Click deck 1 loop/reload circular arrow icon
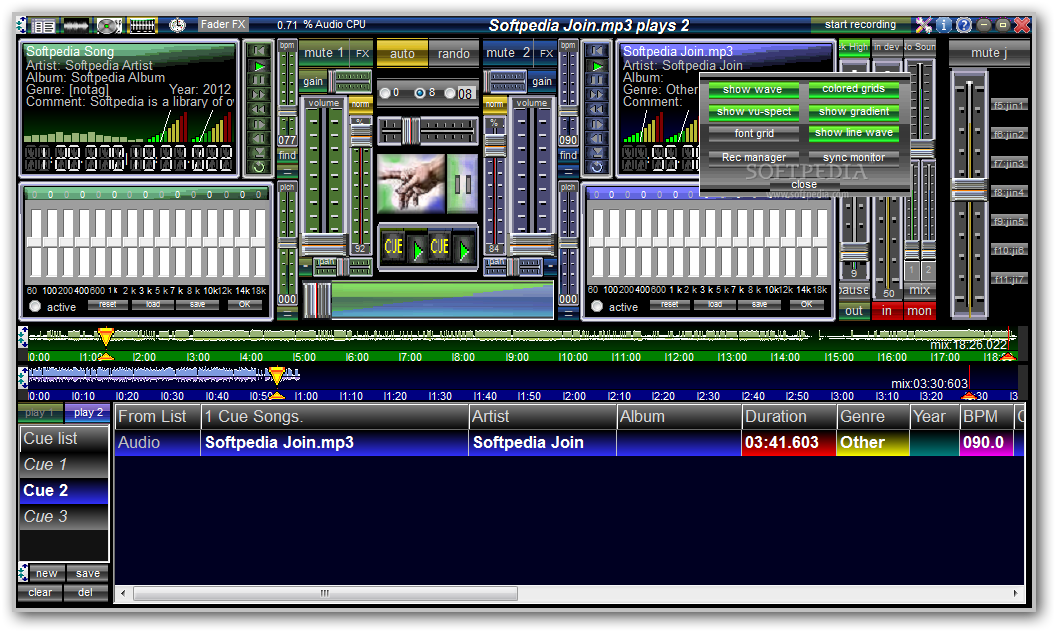The image size is (1056, 632). [259, 166]
